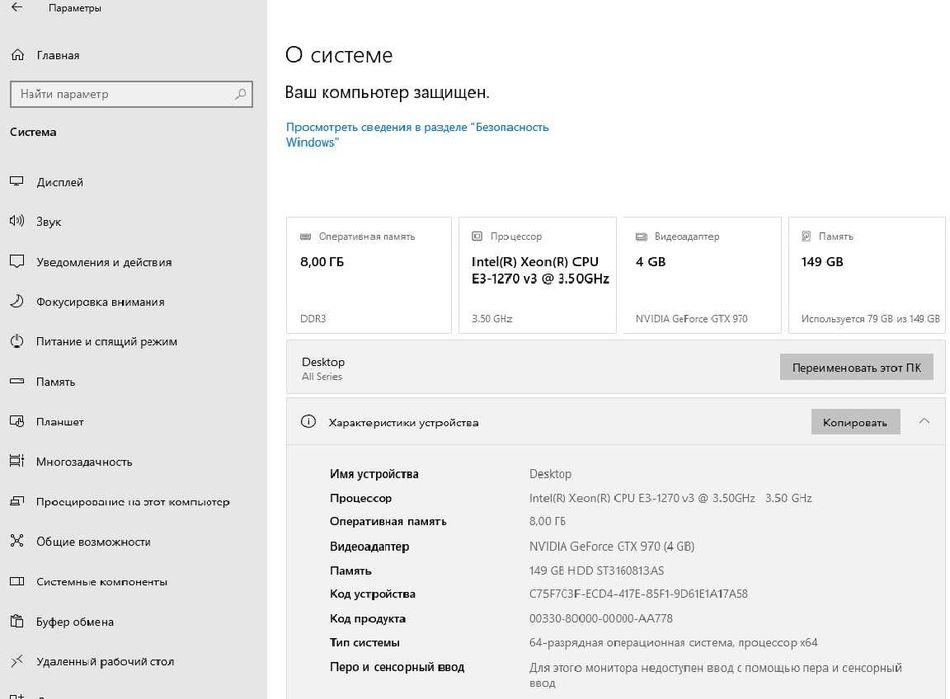Screen dimensions: 950x699
Task: Select the Звук speaker icon
Action: click(x=17, y=221)
